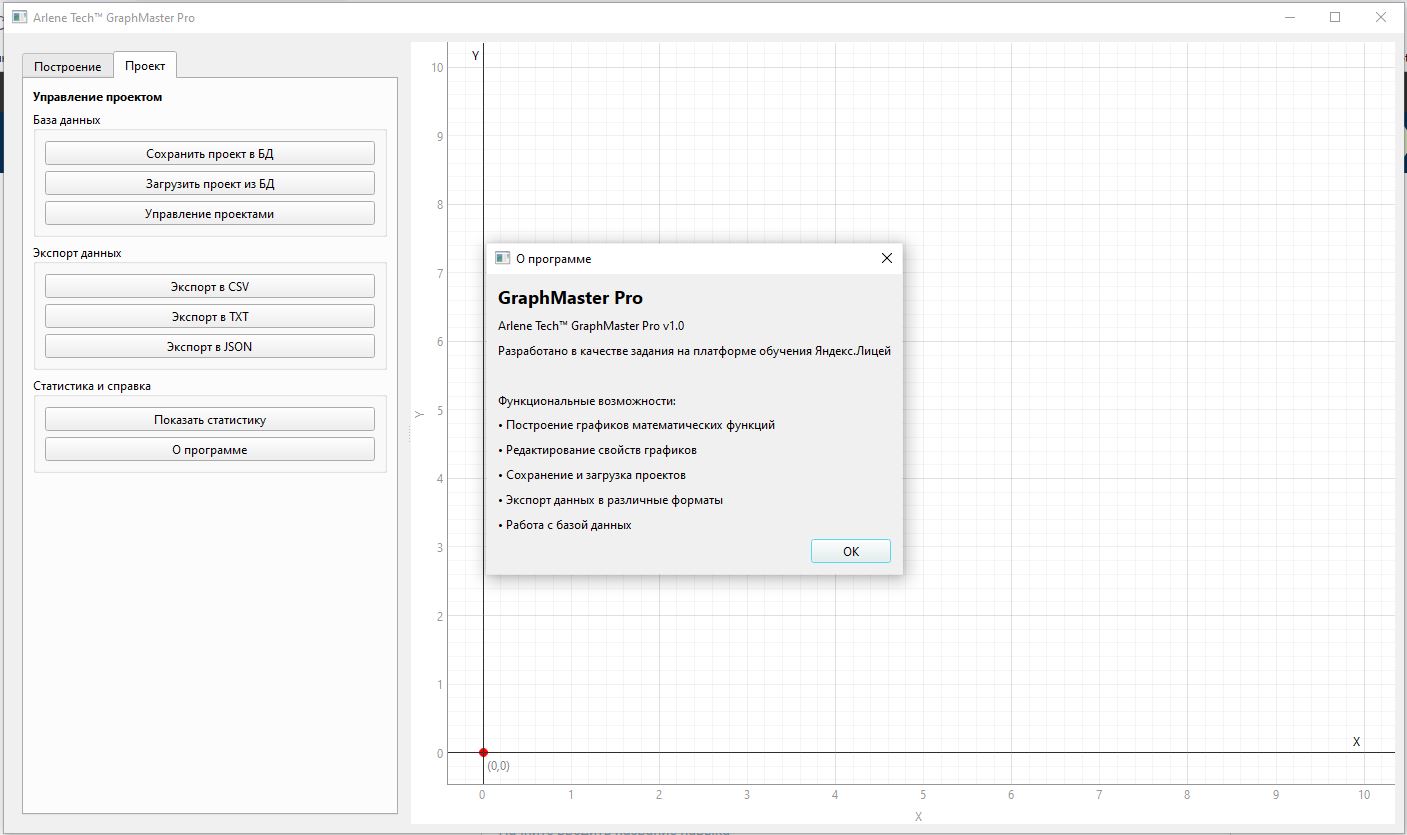Click the Работа с базой данных line
Viewport: 1407px width, 835px height.
click(565, 525)
